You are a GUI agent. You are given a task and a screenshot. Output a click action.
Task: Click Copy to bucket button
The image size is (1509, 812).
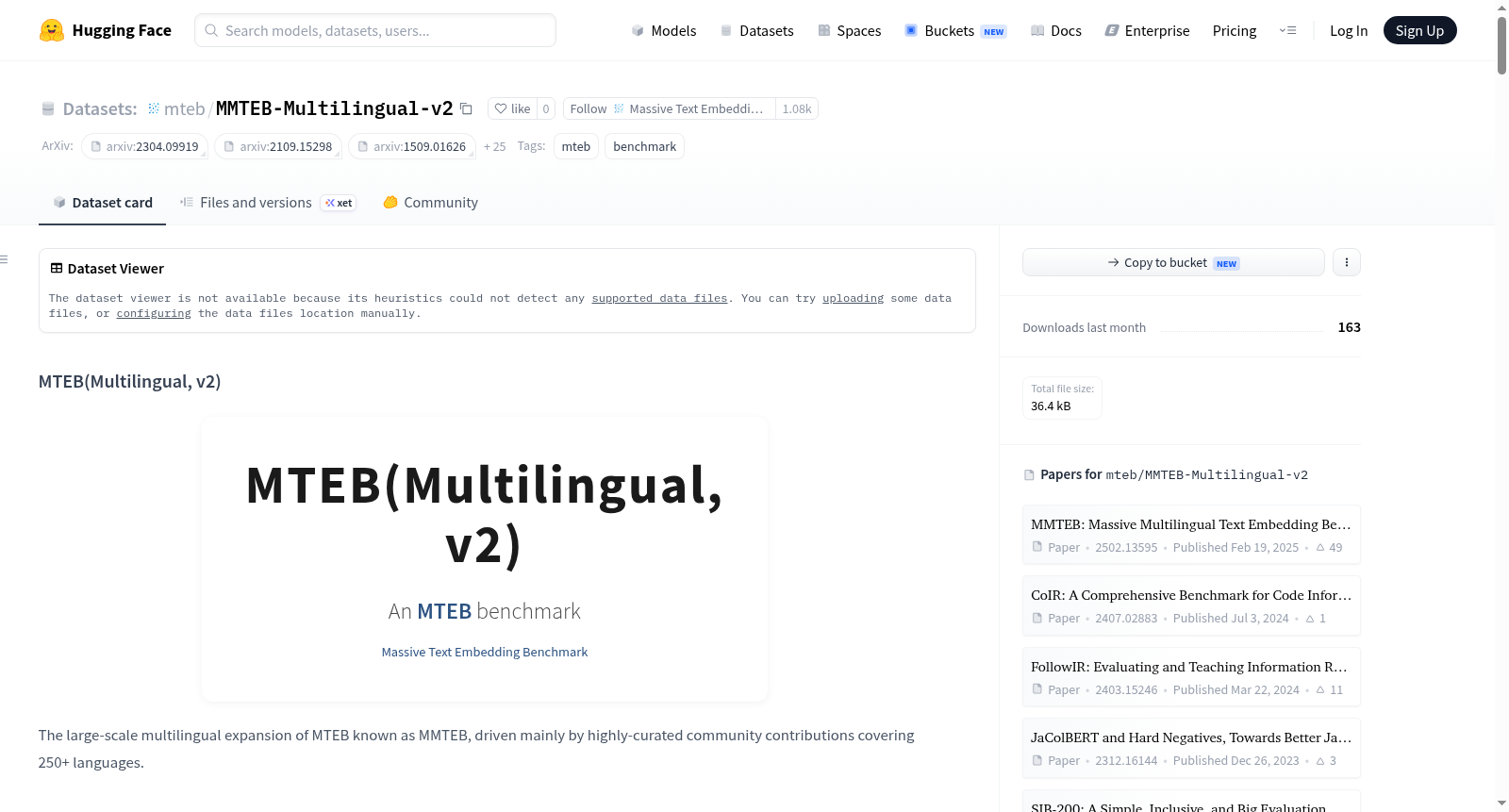(x=1173, y=262)
